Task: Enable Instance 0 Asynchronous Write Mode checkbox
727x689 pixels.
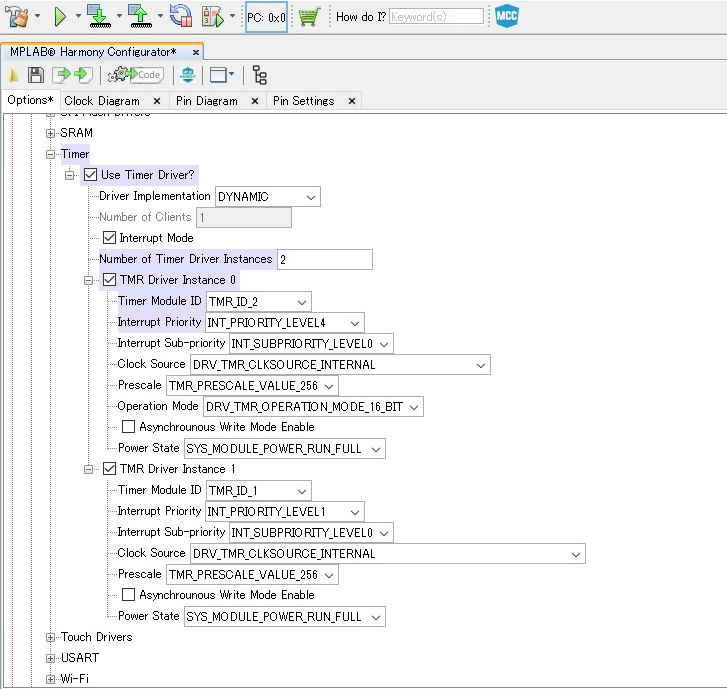Action: tap(128, 427)
